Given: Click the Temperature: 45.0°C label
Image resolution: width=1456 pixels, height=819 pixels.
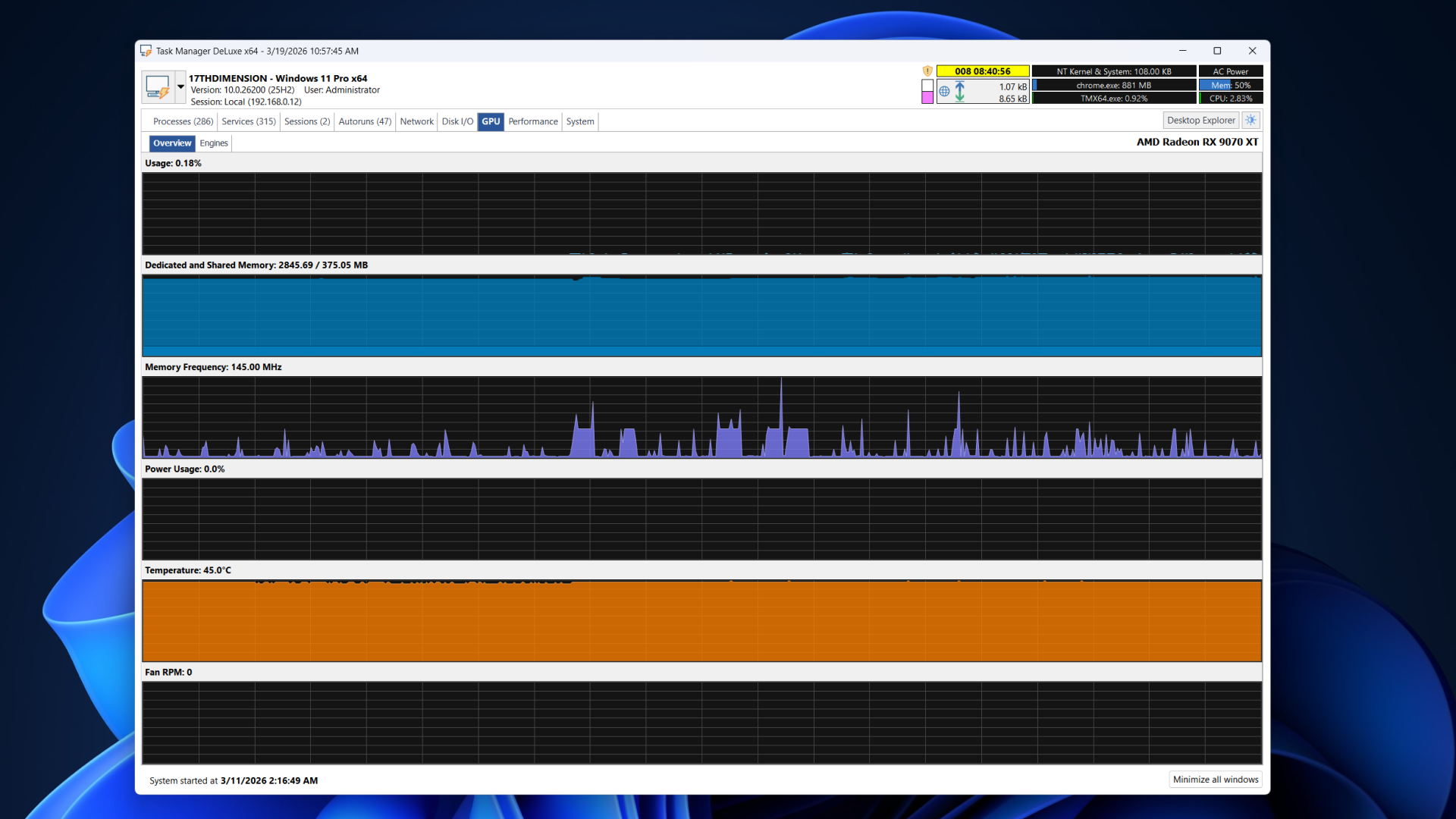Looking at the screenshot, I should [x=188, y=570].
